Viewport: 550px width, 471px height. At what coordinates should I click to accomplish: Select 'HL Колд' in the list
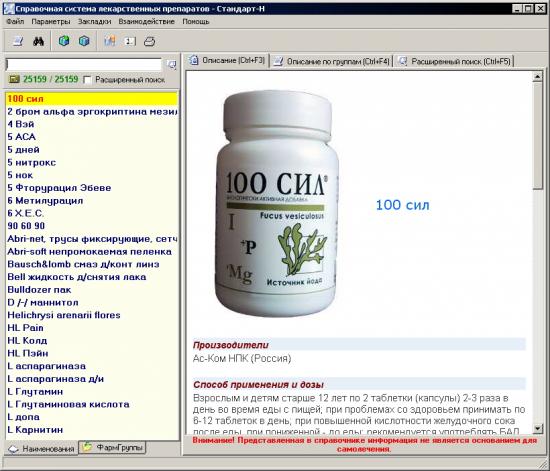[x=92, y=341]
